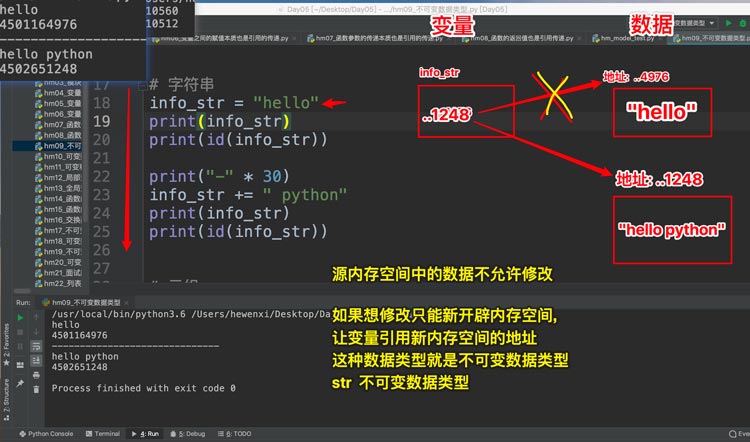
Task: Collapse code fold marker at line 17
Action: coord(142,87)
